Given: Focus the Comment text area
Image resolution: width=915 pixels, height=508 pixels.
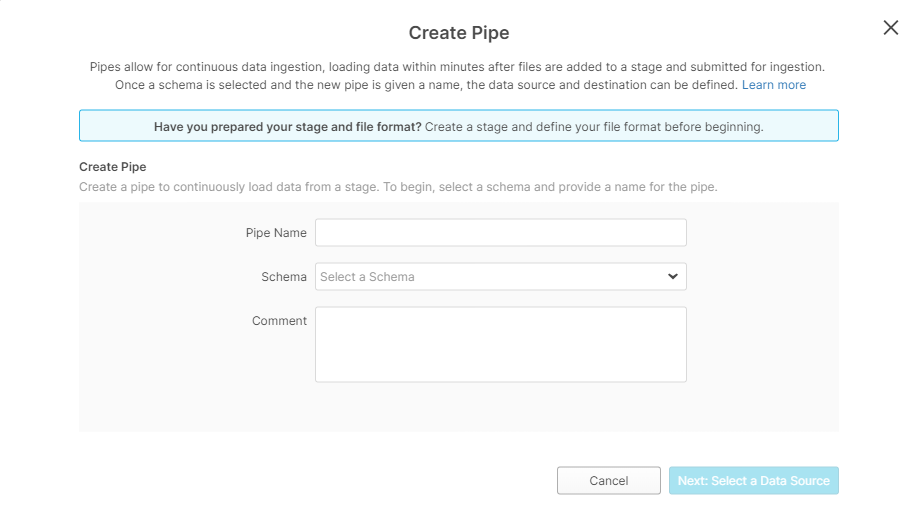Looking at the screenshot, I should coord(500,344).
